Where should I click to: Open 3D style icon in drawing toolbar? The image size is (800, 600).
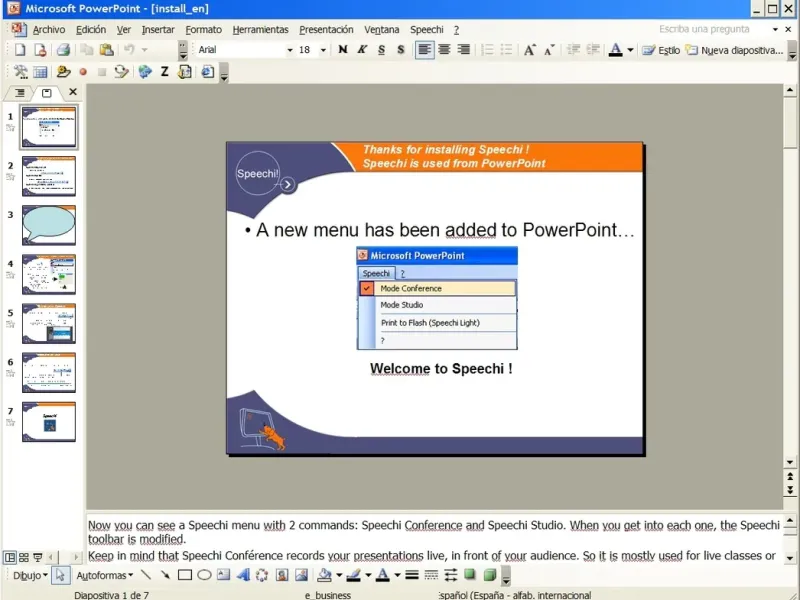489,575
